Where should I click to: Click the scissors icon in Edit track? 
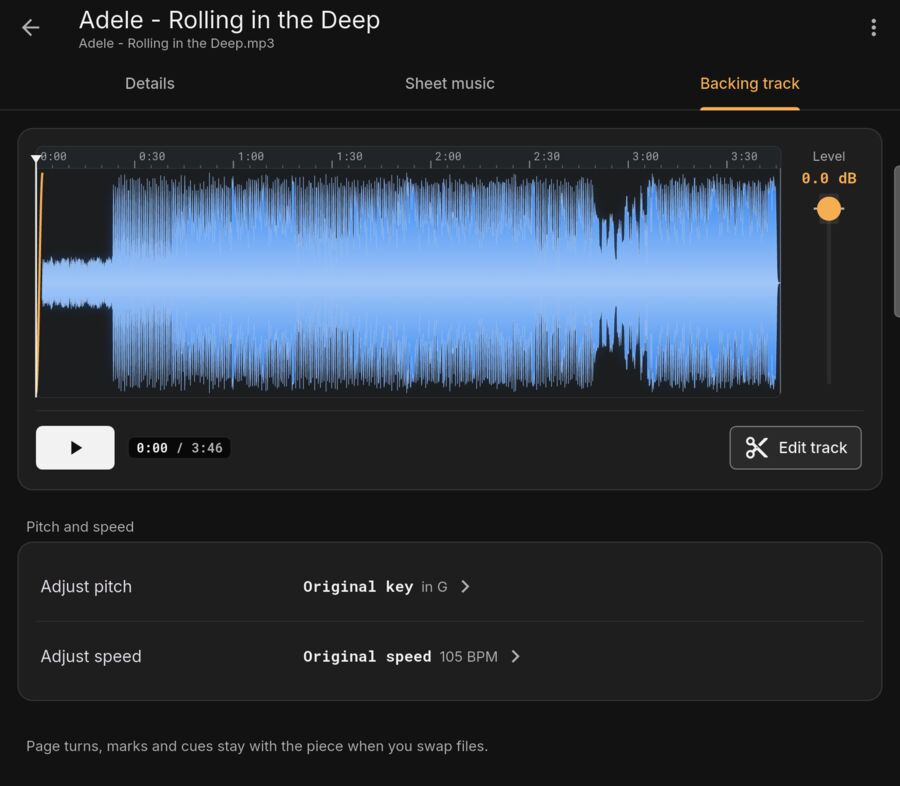(757, 447)
